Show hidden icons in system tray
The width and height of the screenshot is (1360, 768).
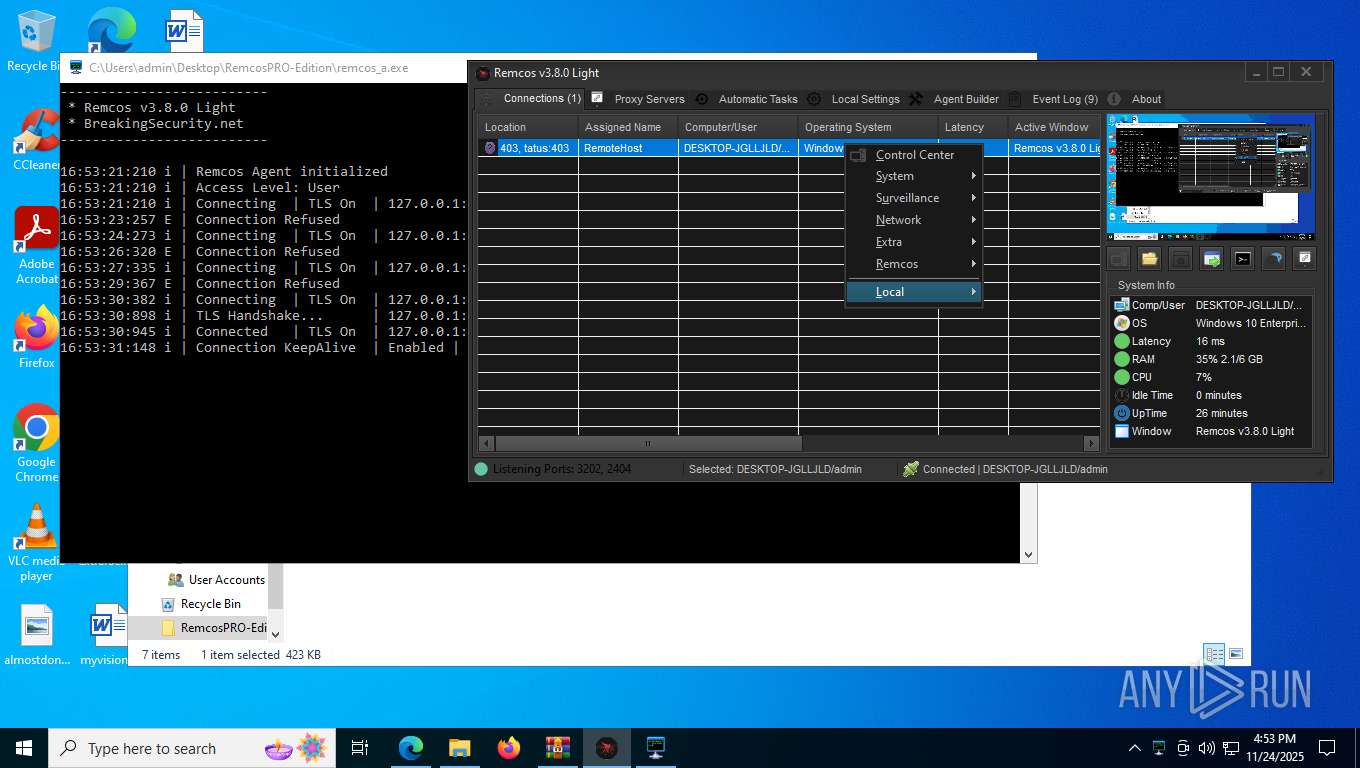pyautogui.click(x=1134, y=748)
